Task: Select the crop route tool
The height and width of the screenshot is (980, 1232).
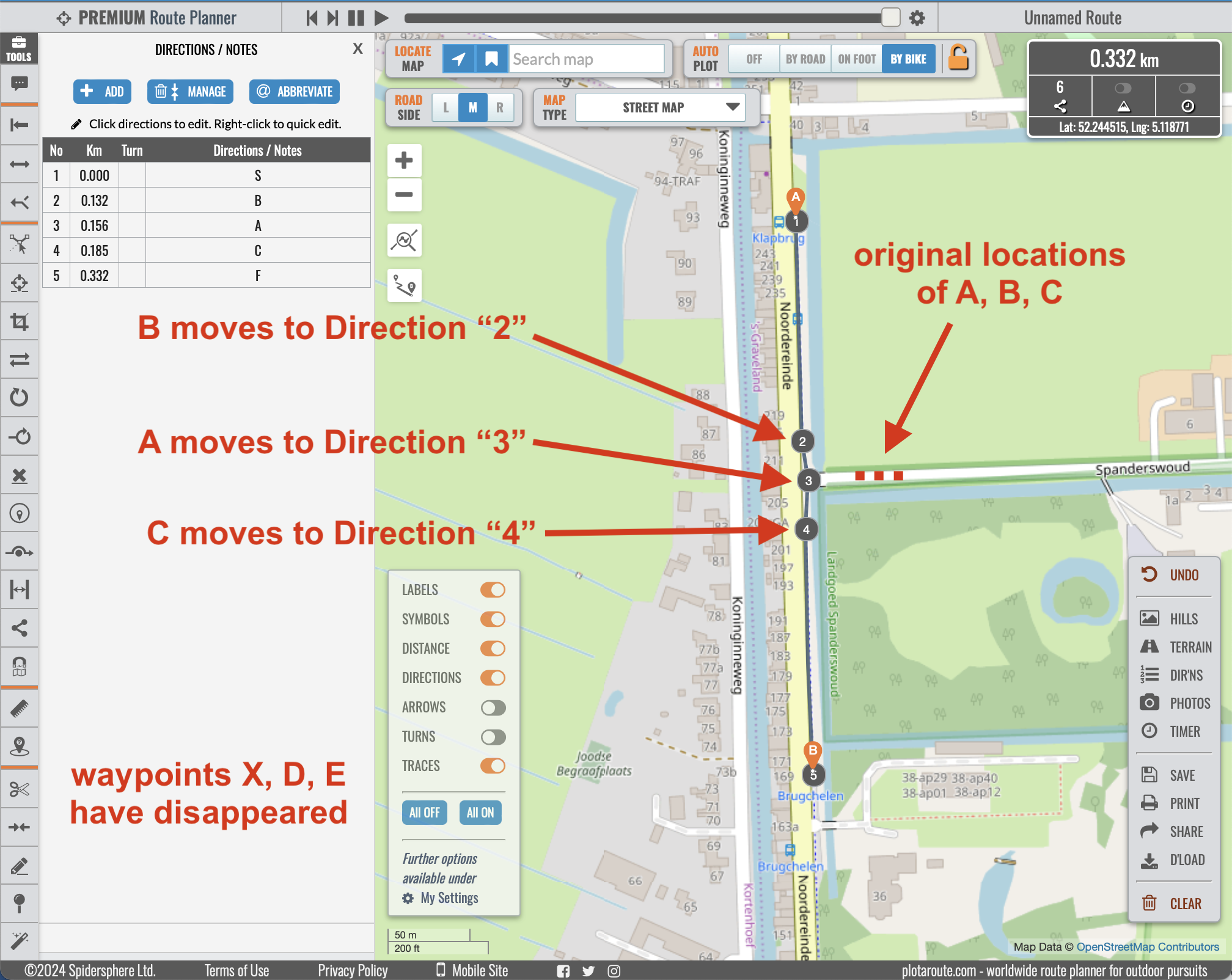Action: pyautogui.click(x=19, y=321)
